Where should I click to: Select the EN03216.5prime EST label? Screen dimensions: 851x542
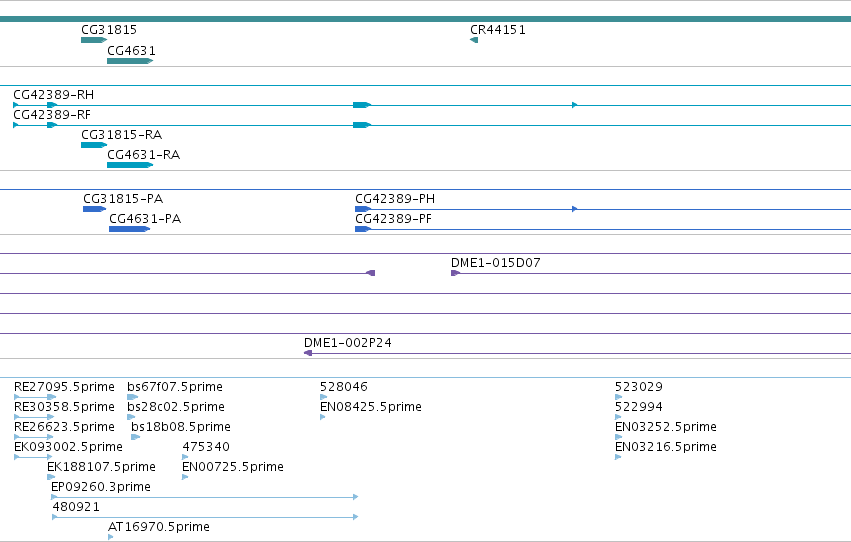coord(666,447)
